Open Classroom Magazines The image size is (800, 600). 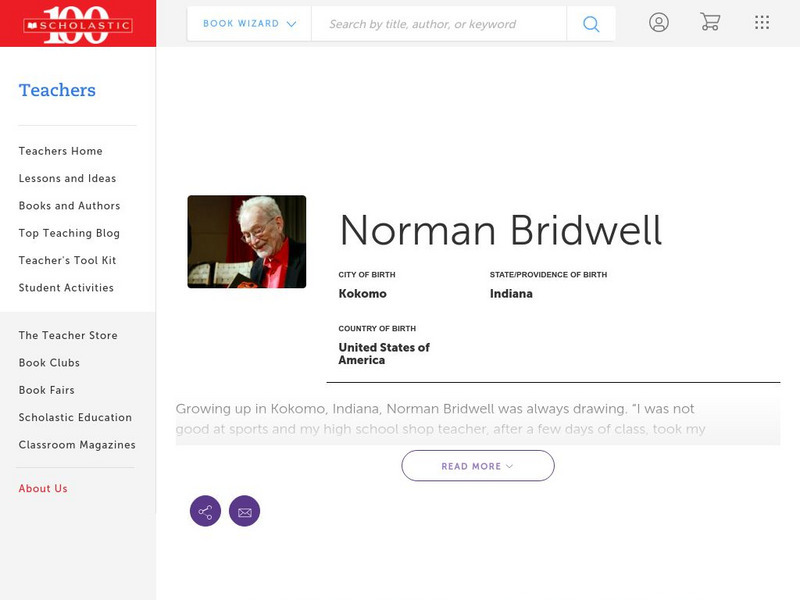(x=77, y=445)
